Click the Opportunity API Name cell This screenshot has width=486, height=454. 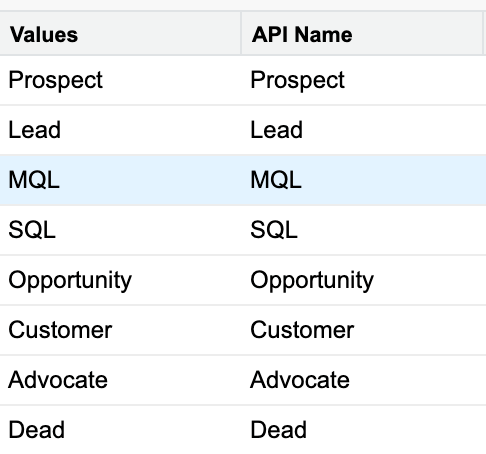coord(362,280)
